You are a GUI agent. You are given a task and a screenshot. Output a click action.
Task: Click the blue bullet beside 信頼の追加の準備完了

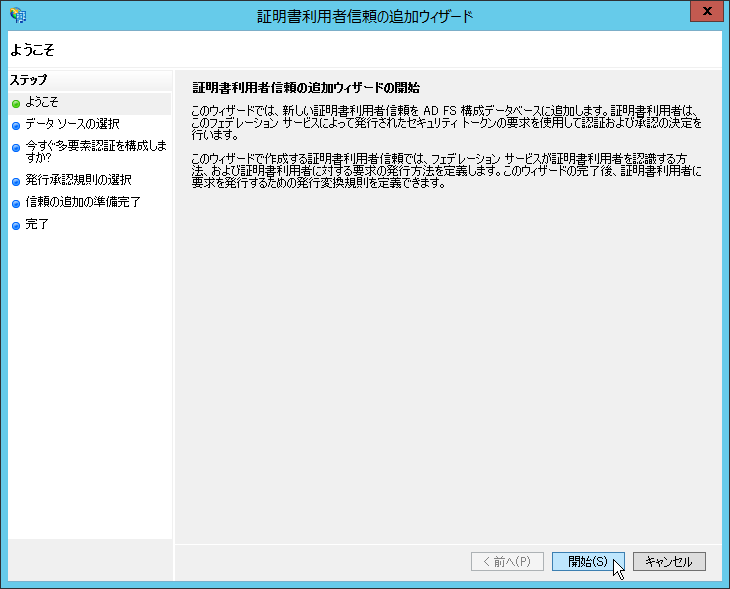16,203
